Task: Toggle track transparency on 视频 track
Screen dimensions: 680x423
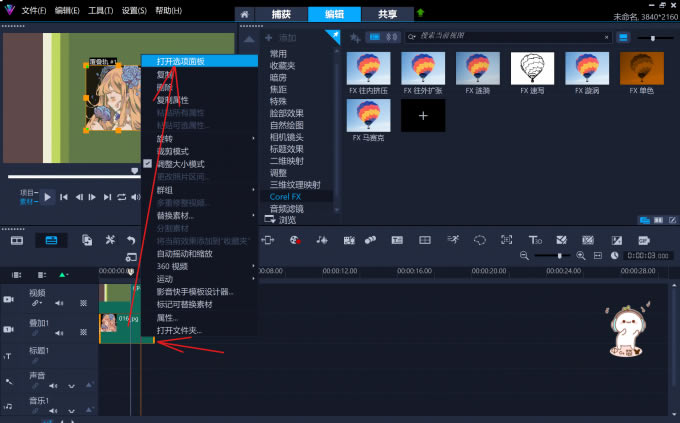Action: [x=83, y=303]
